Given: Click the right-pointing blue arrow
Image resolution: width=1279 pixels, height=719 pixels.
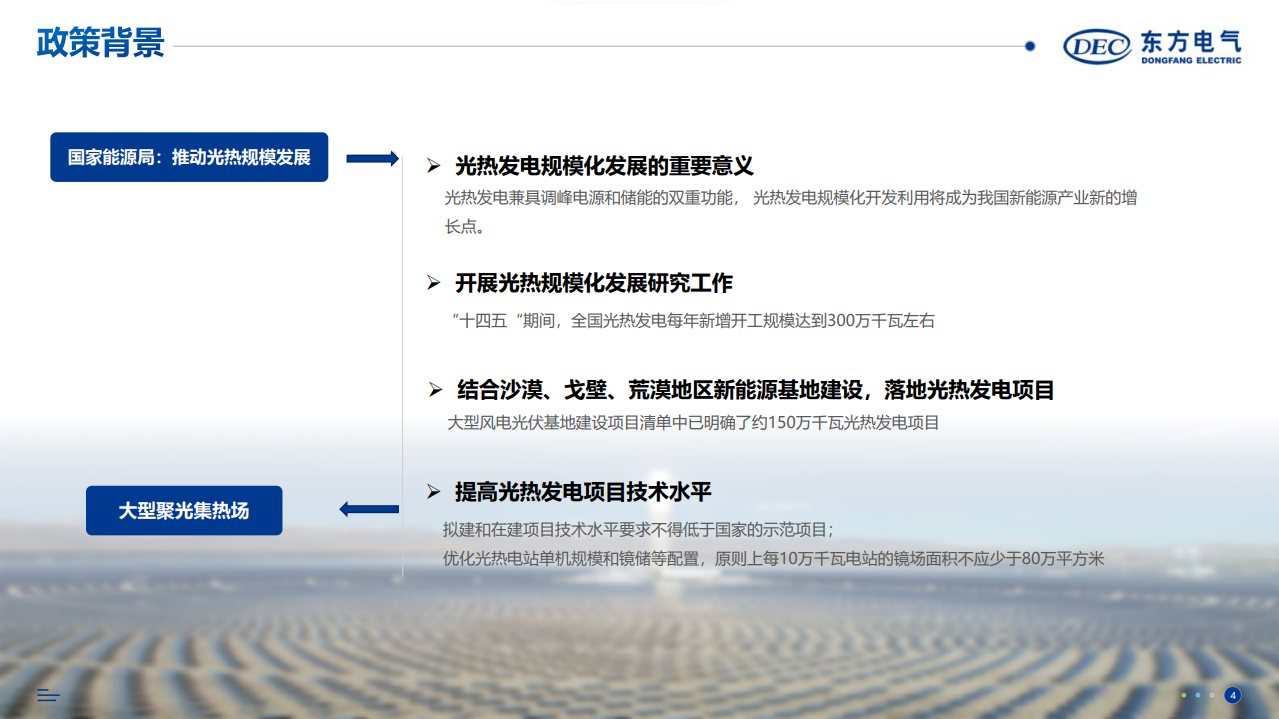Looking at the screenshot, I should 372,158.
